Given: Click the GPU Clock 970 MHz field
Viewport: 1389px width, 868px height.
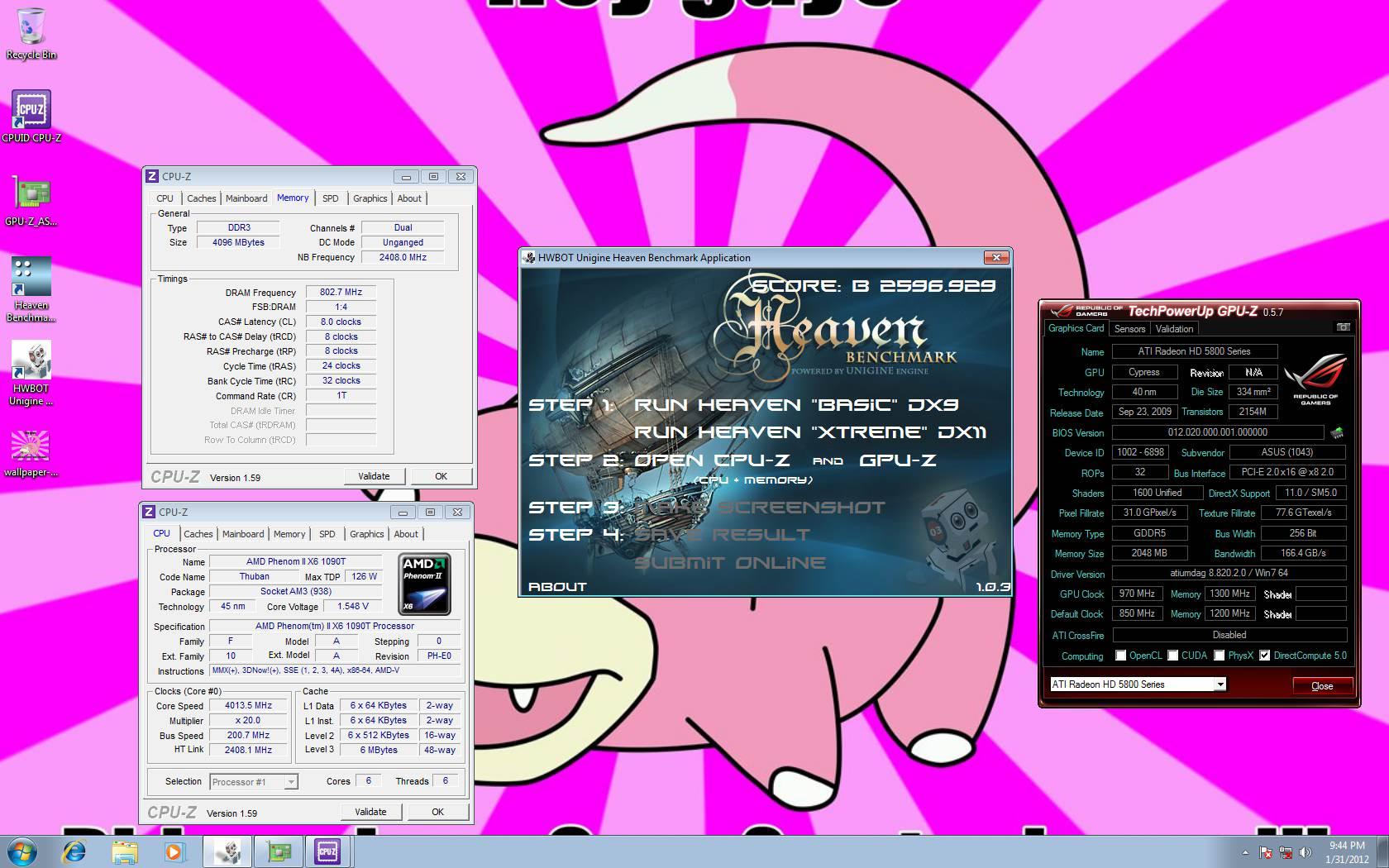Looking at the screenshot, I should point(1137,594).
